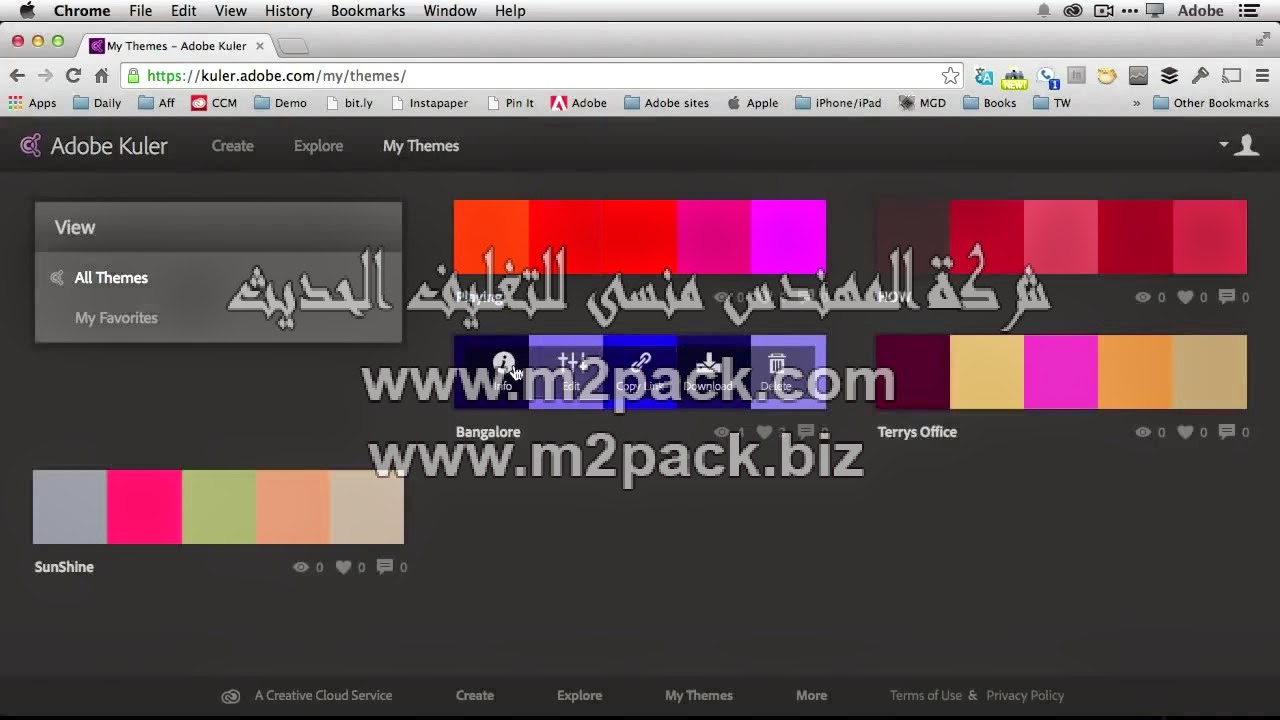Click the Chromecast cast extension icon
The height and width of the screenshot is (720, 1280).
[1232, 76]
